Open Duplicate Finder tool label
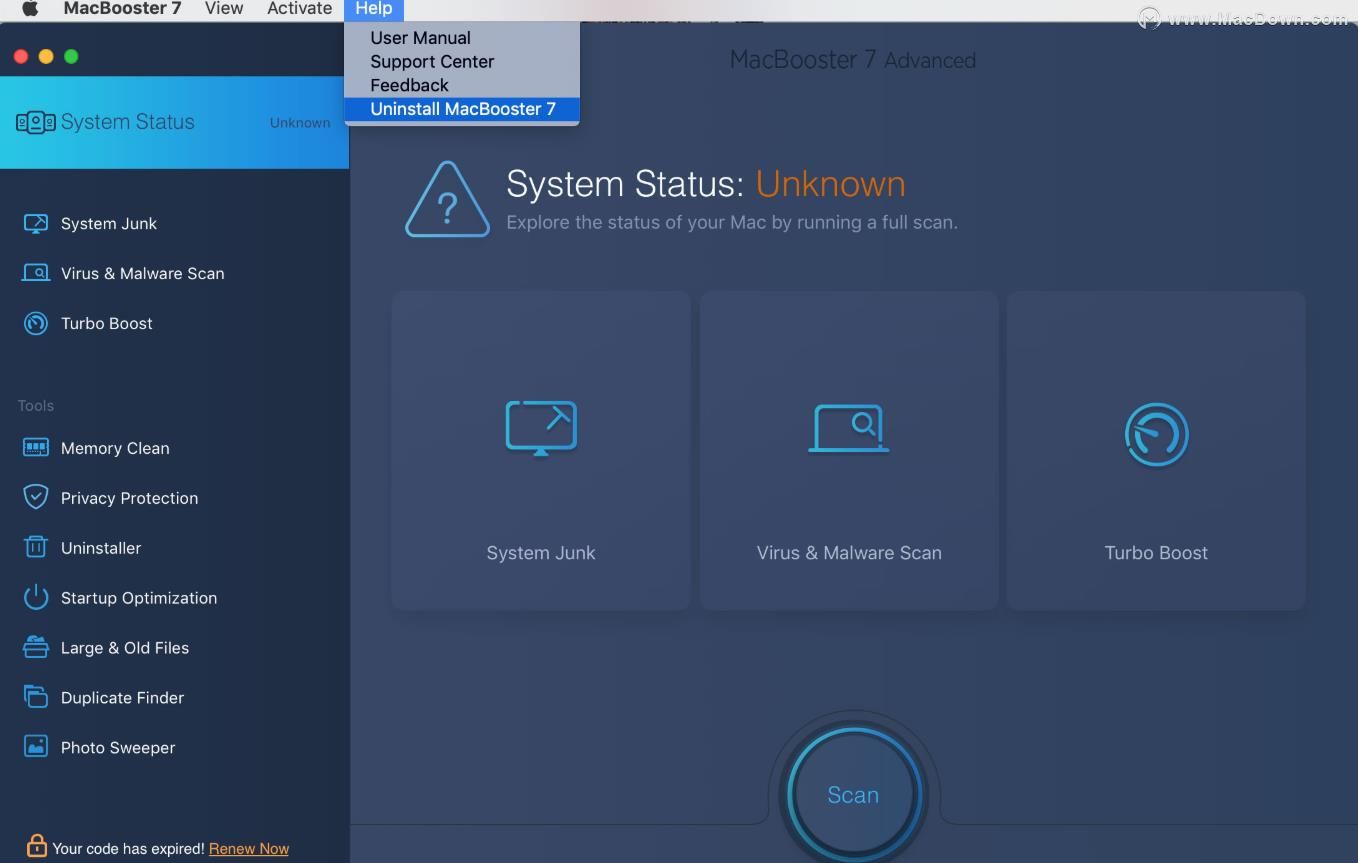 123,698
